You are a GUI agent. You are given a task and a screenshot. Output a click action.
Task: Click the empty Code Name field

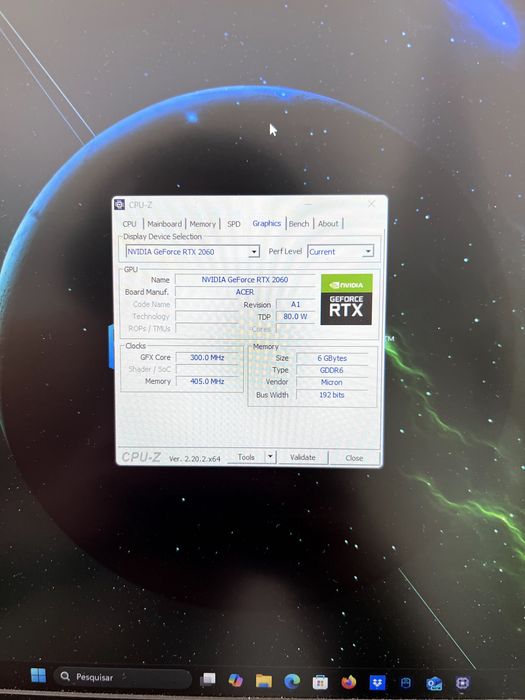[207, 304]
